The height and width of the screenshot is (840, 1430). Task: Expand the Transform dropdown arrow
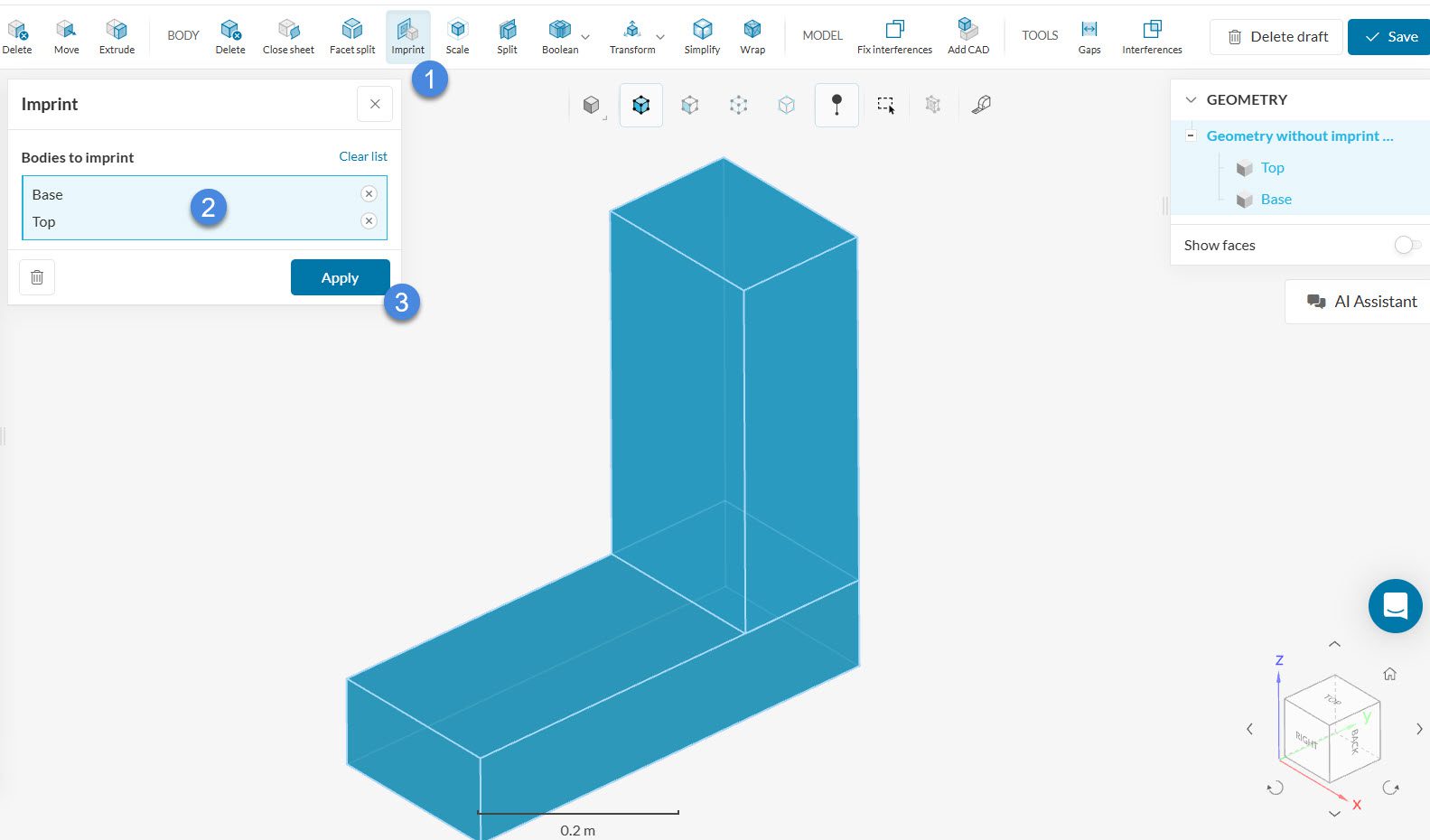(660, 37)
